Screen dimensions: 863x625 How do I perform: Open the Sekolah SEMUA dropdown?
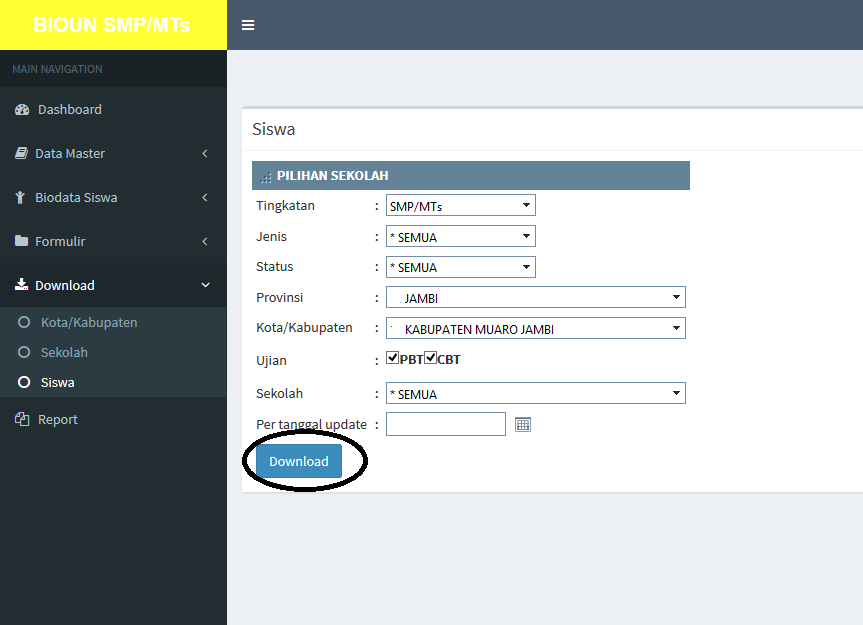536,393
